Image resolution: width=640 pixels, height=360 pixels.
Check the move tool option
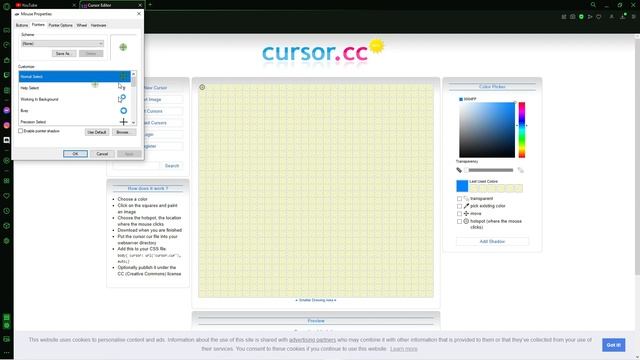pyautogui.click(x=459, y=213)
